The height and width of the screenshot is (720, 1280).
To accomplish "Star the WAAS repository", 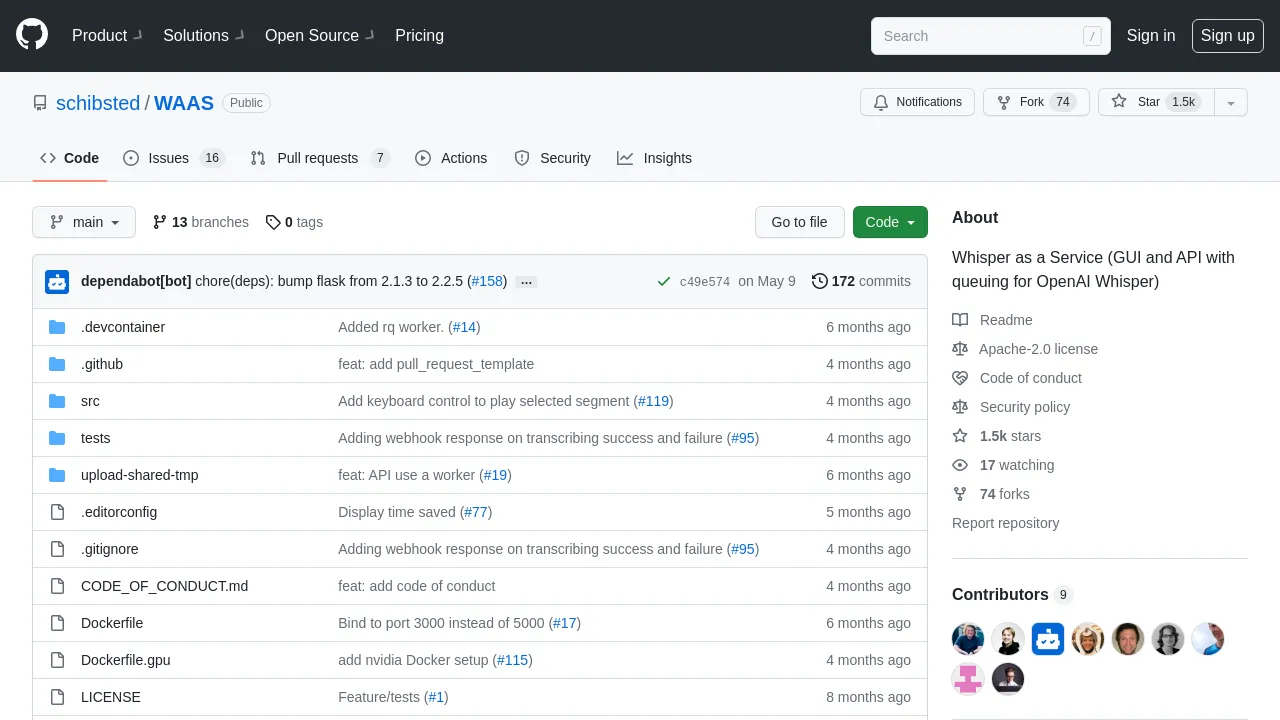I will coord(1156,102).
